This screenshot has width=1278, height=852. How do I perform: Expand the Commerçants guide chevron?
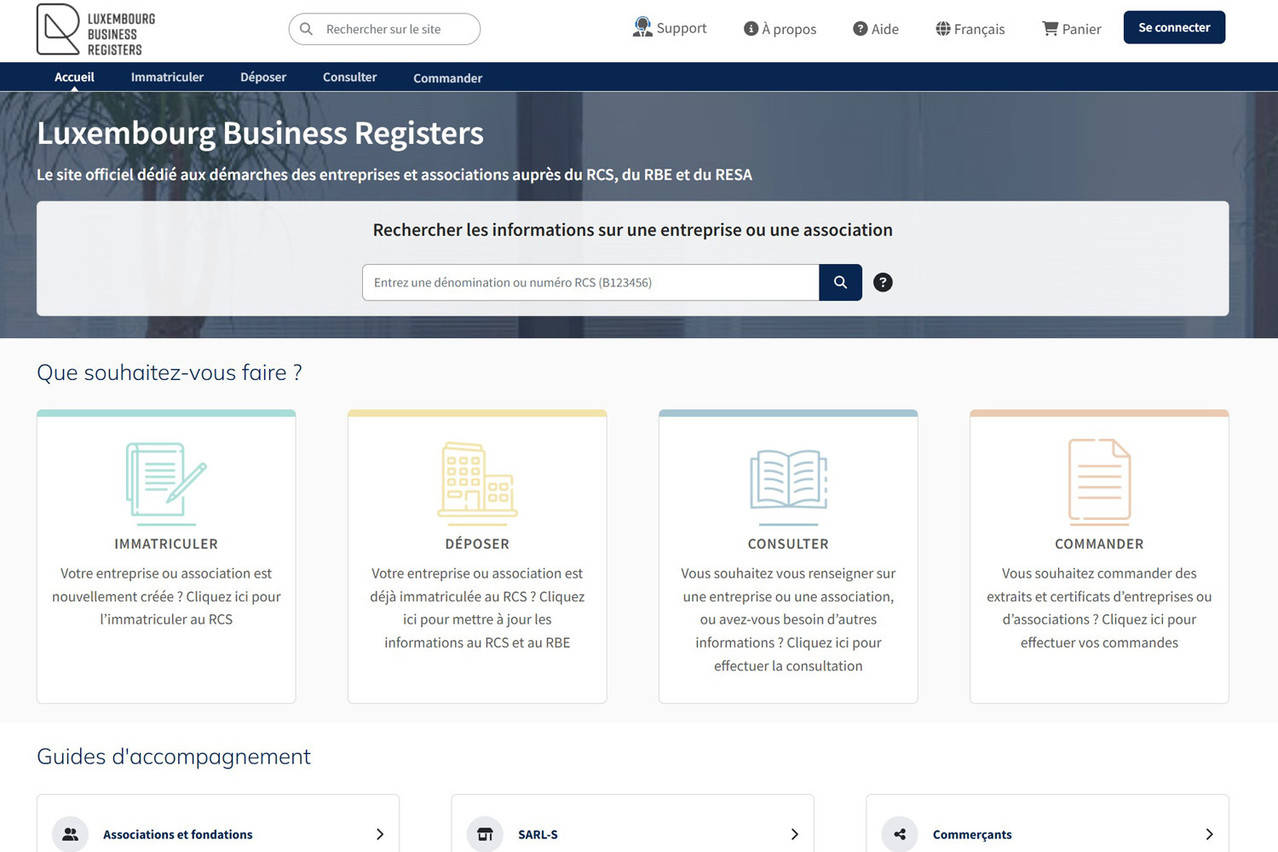(x=1208, y=834)
